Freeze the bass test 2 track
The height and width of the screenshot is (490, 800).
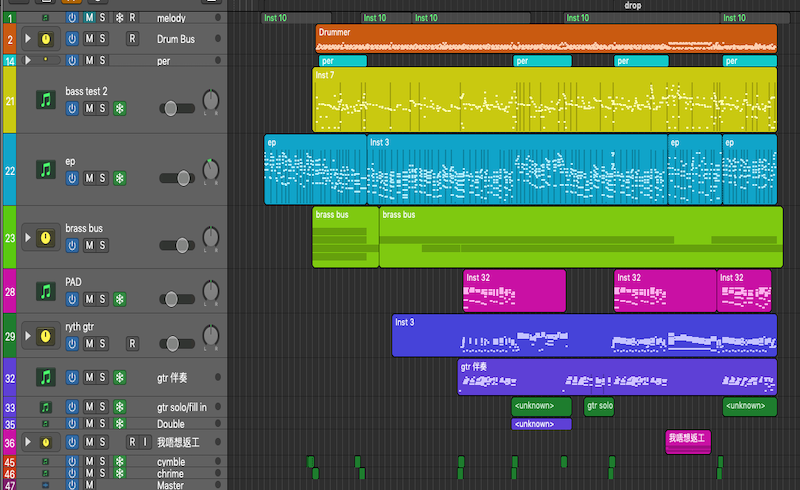click(120, 108)
